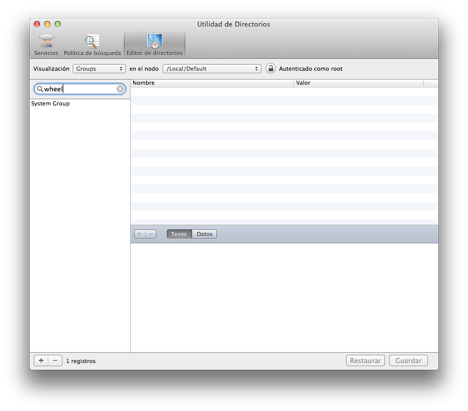Click the lock icon to toggle authentication

tap(271, 68)
